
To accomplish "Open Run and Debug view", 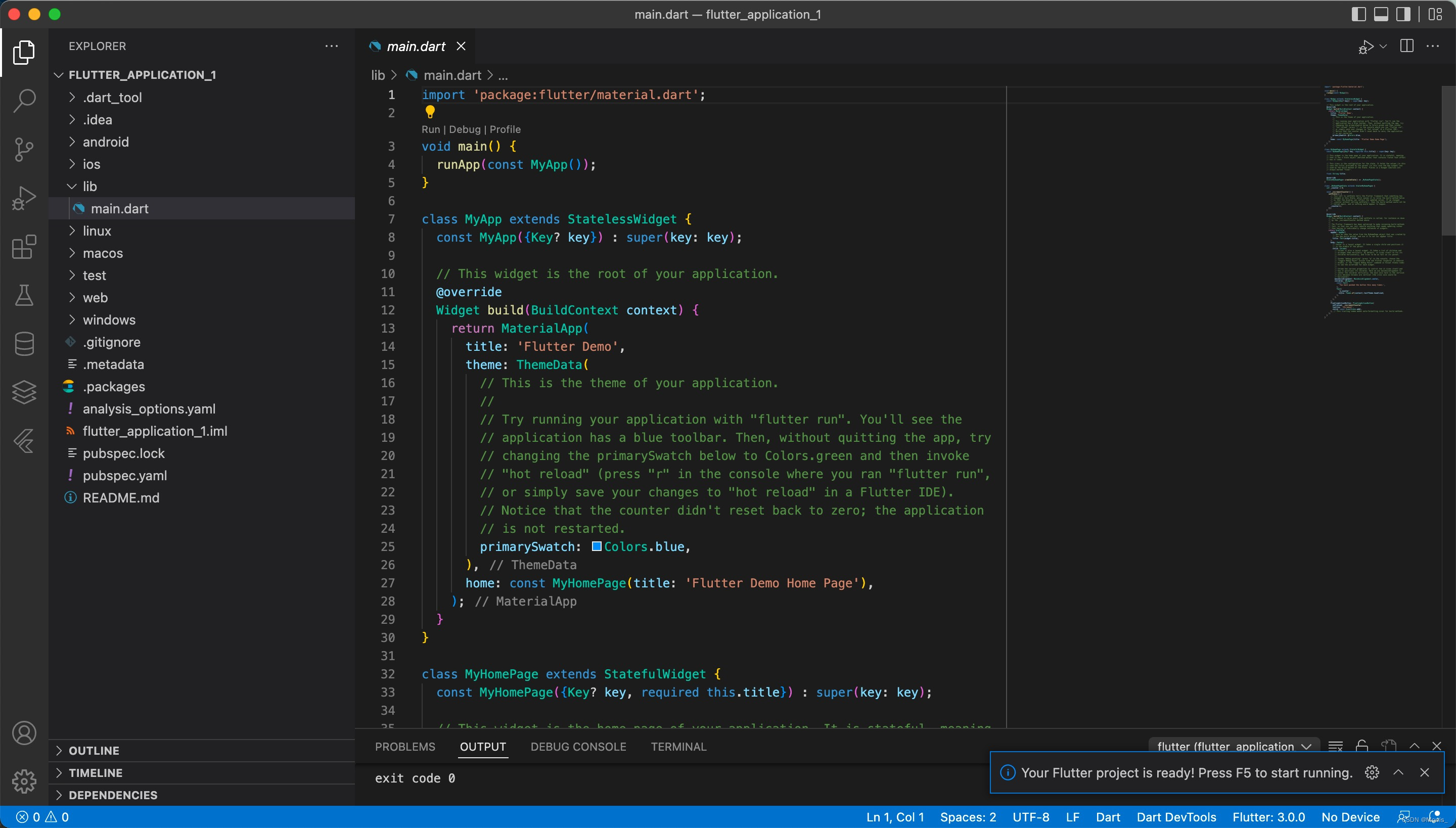I will click(x=24, y=199).
